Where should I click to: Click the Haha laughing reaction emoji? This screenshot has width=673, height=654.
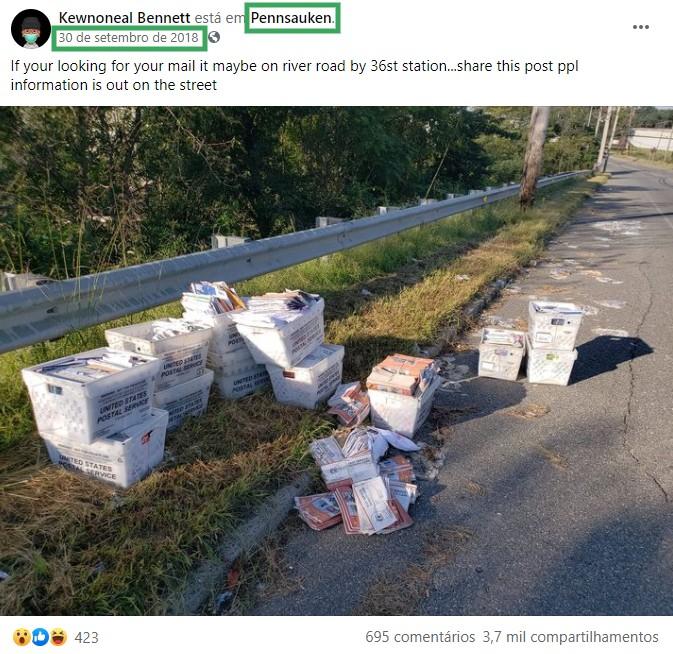coord(59,637)
